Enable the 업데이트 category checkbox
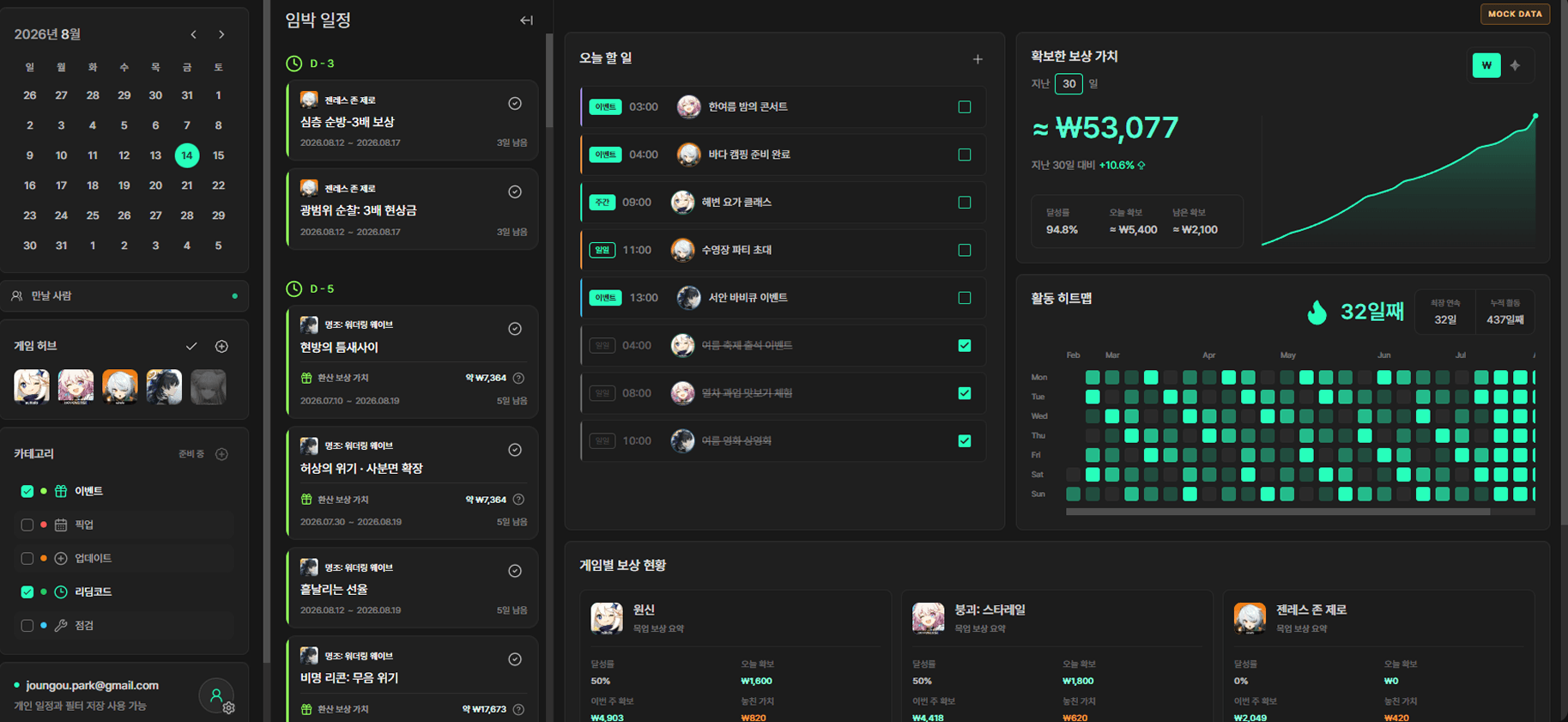Image resolution: width=1568 pixels, height=722 pixels. (x=27, y=558)
